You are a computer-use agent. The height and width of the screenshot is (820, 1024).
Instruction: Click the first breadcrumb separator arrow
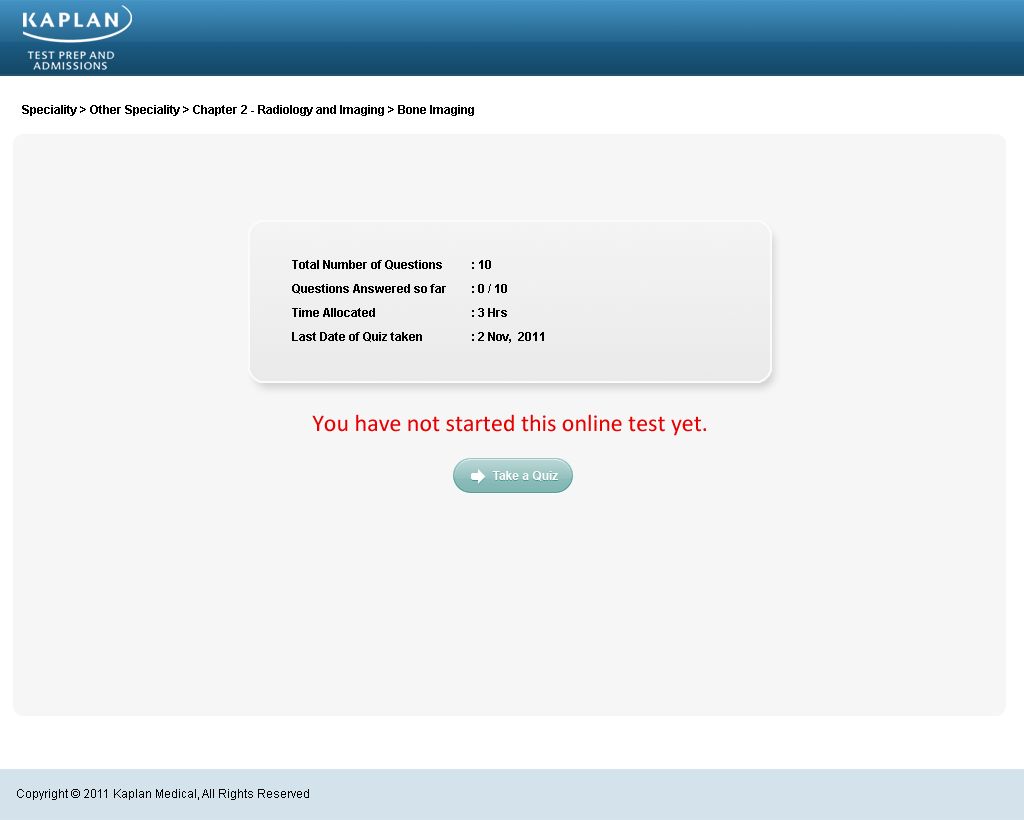(x=83, y=110)
